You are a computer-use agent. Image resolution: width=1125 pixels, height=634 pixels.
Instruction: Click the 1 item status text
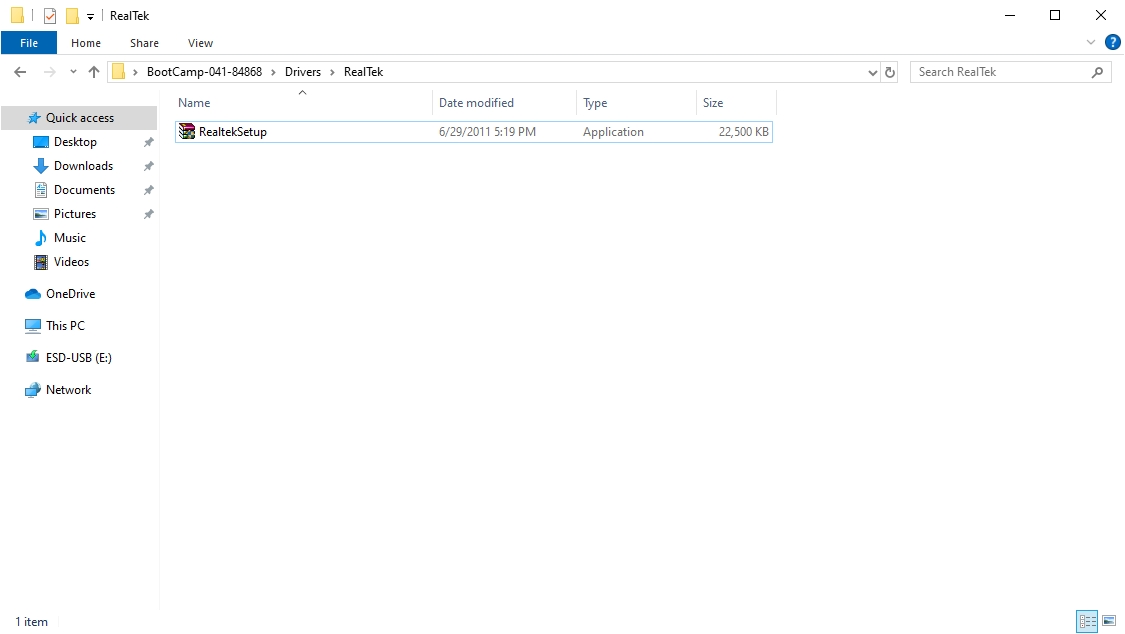pos(32,622)
